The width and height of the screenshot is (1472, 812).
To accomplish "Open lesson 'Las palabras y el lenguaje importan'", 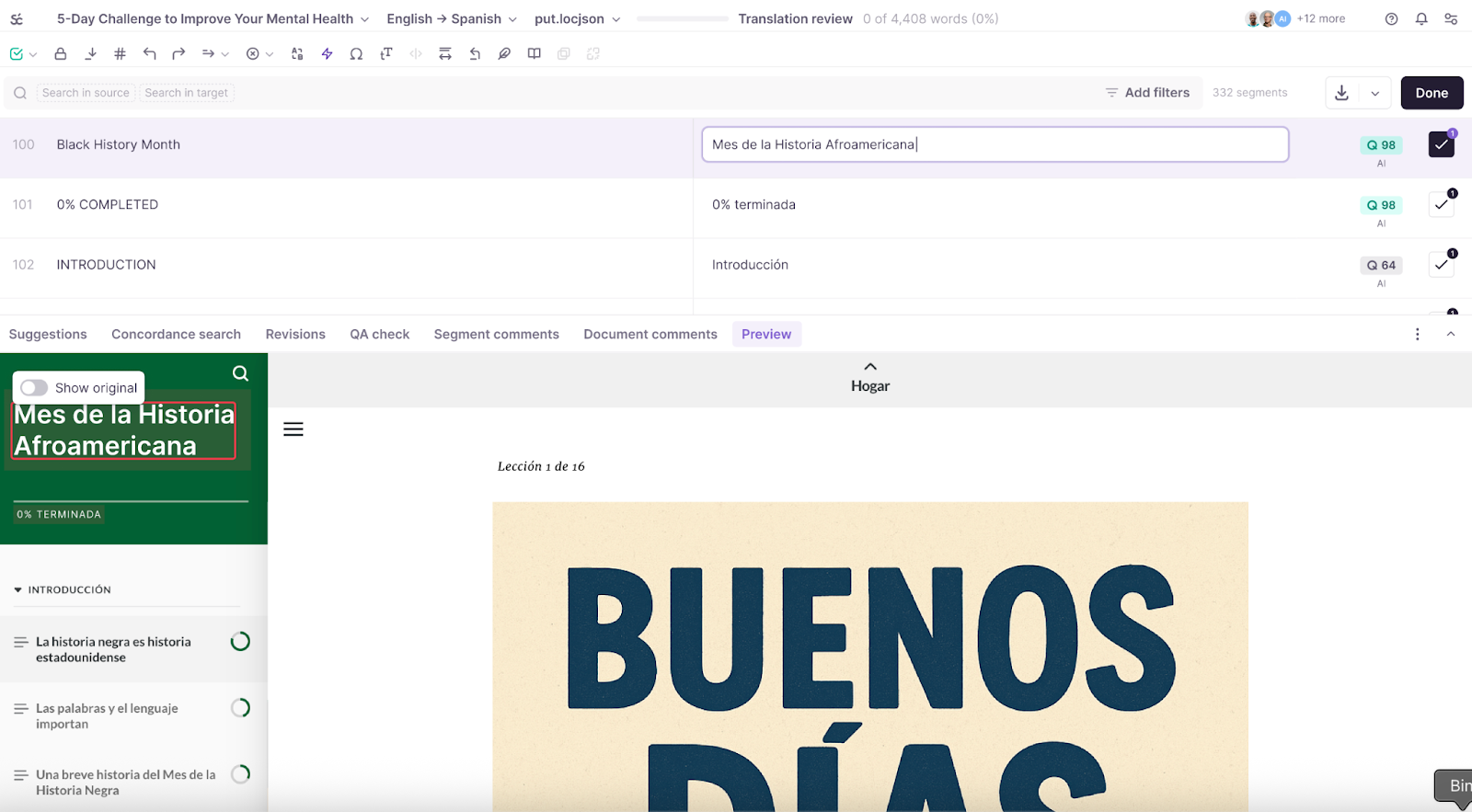I will point(133,716).
